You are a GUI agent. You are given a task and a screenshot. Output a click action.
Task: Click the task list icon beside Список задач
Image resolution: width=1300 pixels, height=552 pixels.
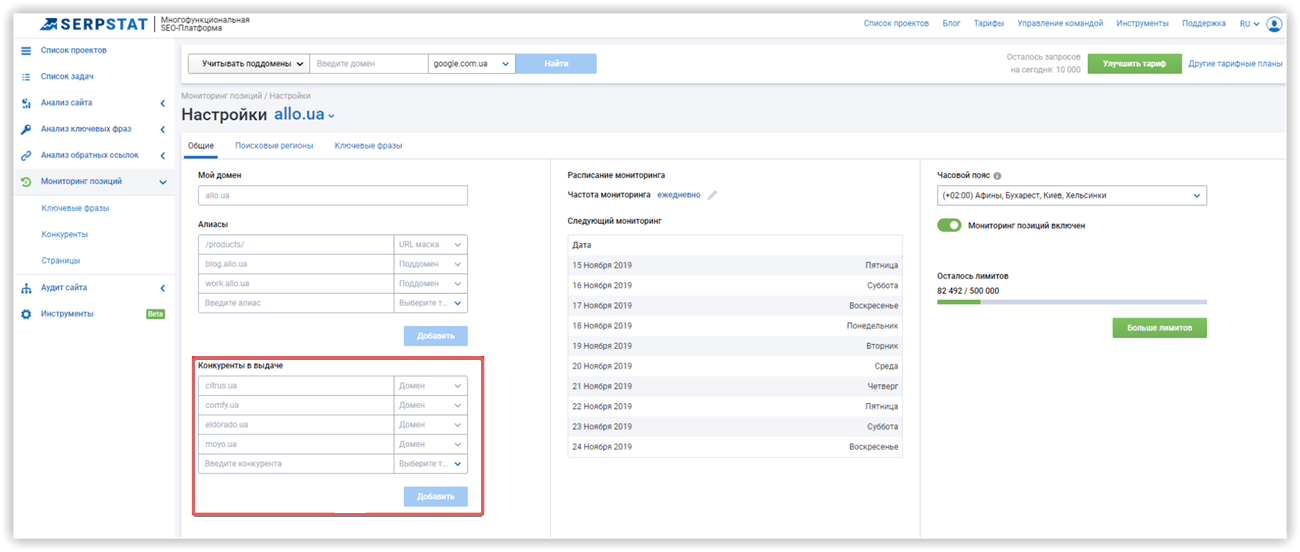click(x=26, y=76)
